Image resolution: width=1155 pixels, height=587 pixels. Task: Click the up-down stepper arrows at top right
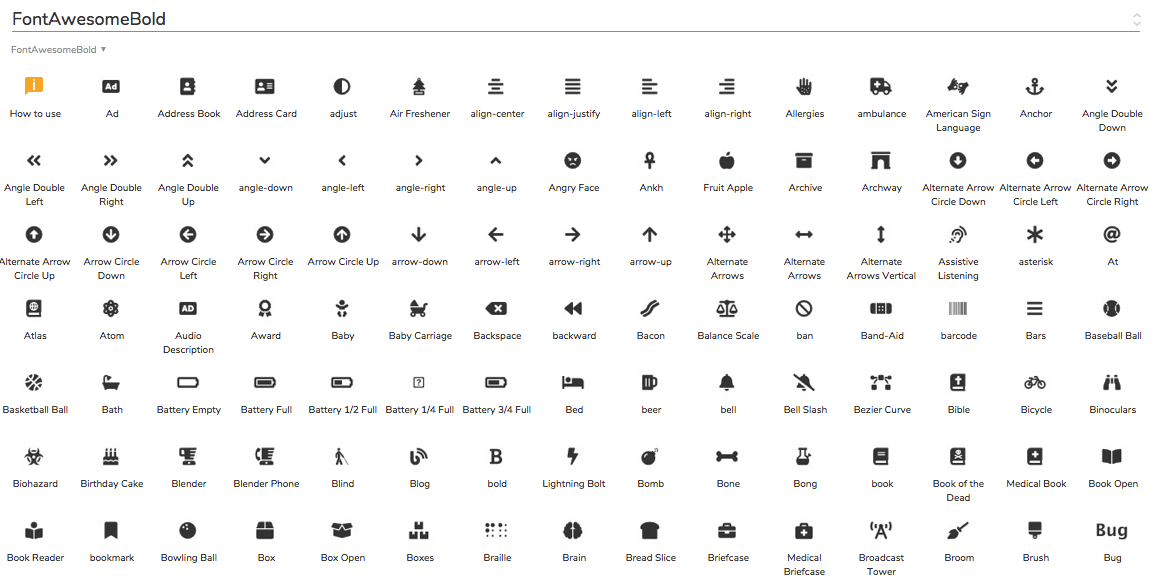tap(1136, 19)
